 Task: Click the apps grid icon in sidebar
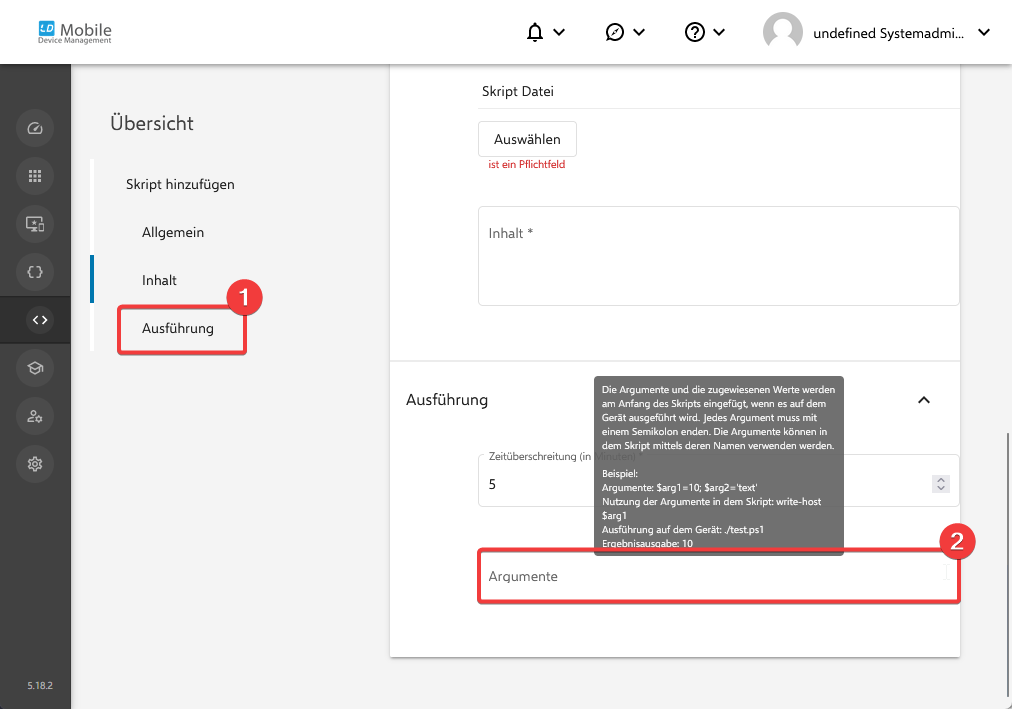35,176
